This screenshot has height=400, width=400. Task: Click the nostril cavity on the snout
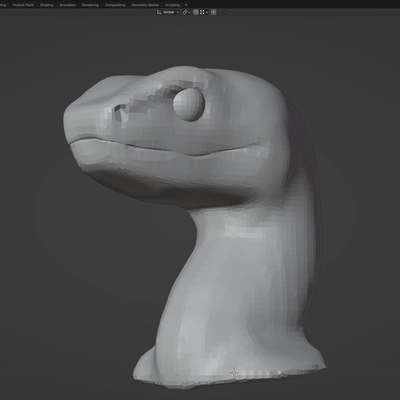(121, 112)
